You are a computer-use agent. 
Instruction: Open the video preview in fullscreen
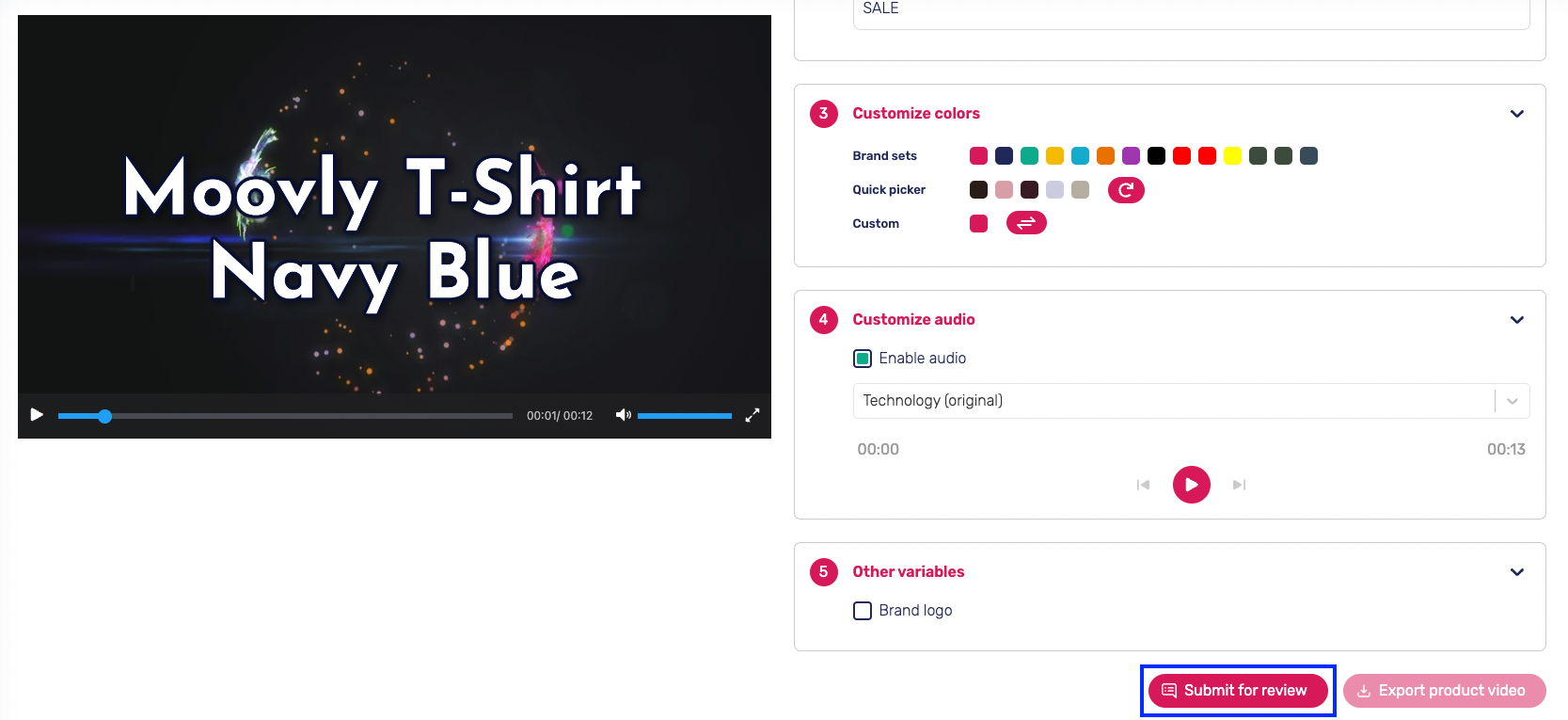[752, 415]
